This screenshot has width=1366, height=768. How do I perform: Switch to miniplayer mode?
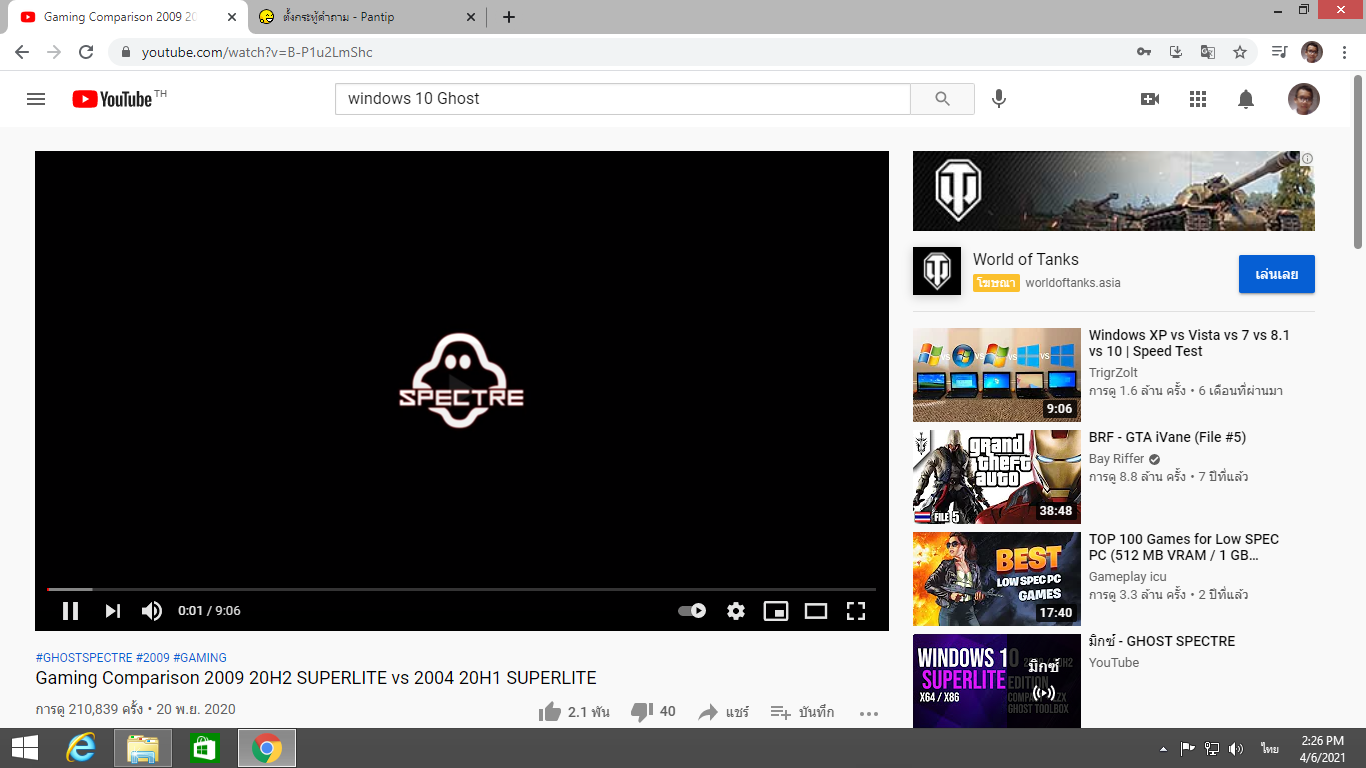pyautogui.click(x=776, y=611)
